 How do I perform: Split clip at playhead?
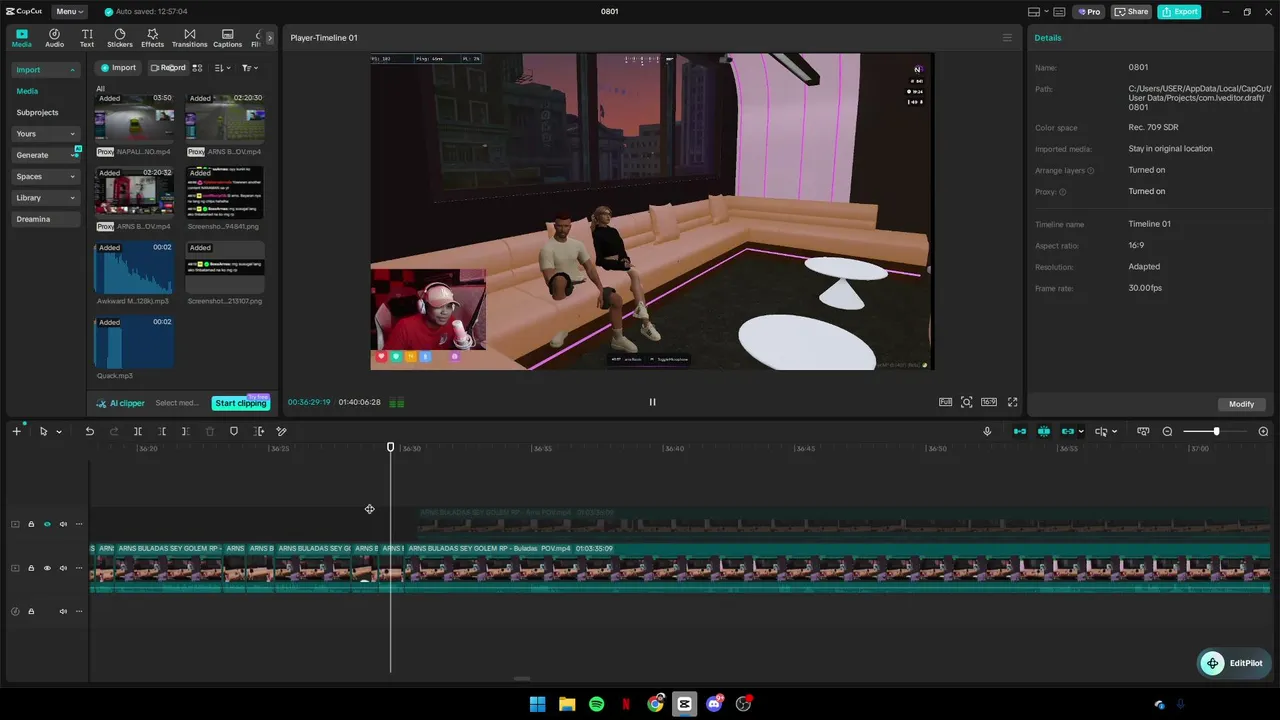click(x=138, y=431)
